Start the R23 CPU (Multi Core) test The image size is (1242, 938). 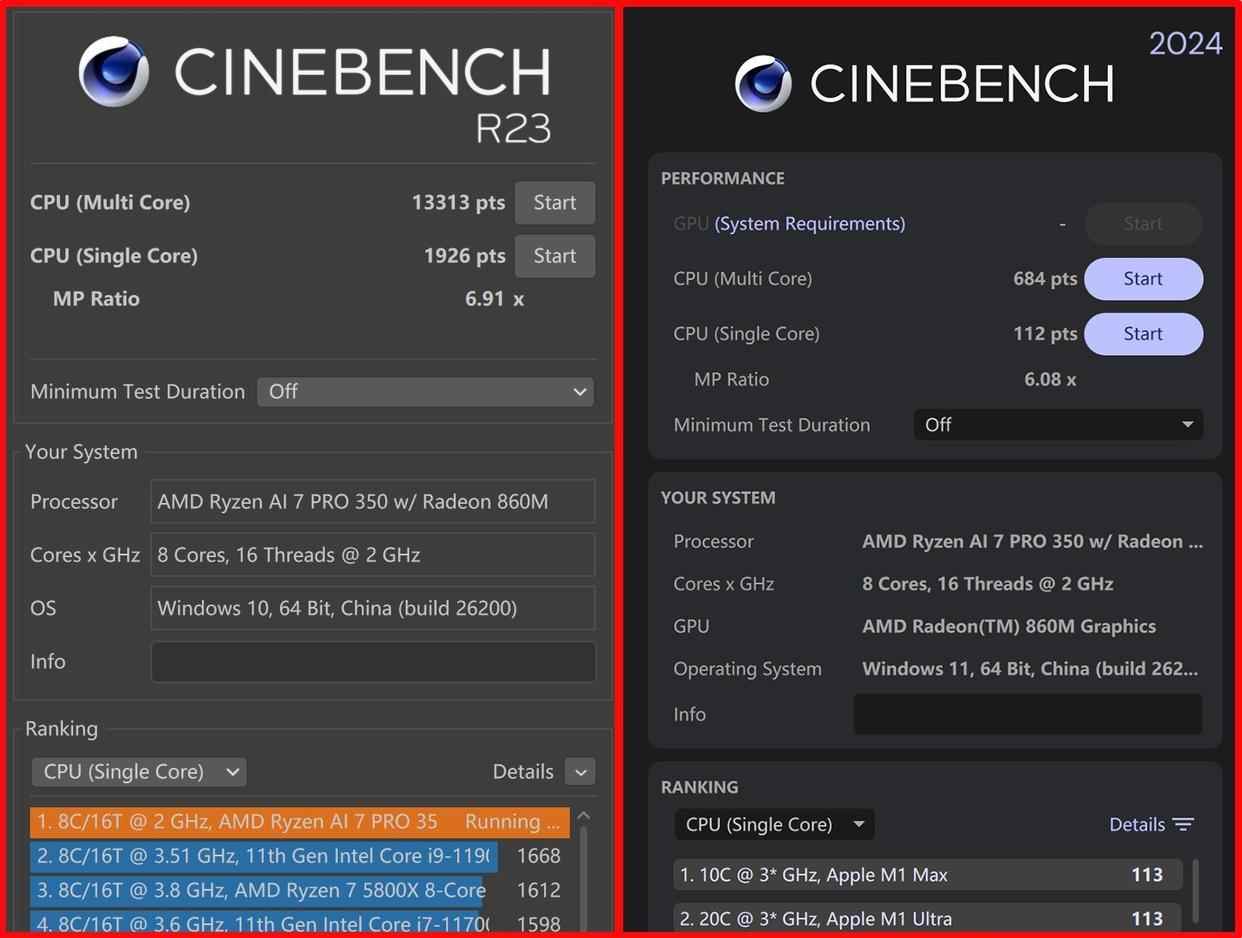coord(555,203)
